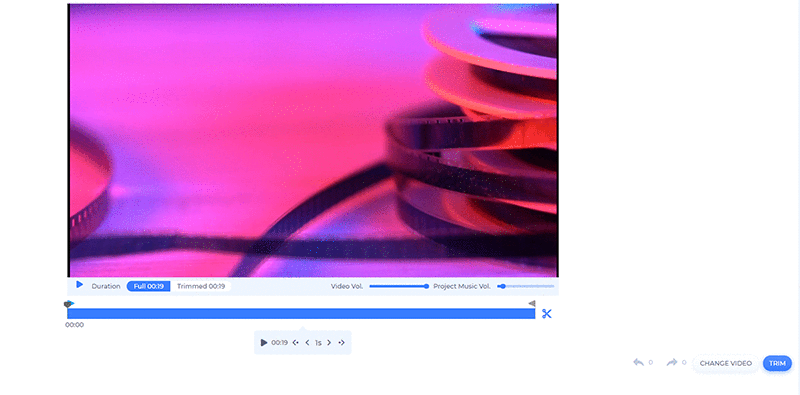Click the undo arrow icon
800x395 pixels.
638,362
